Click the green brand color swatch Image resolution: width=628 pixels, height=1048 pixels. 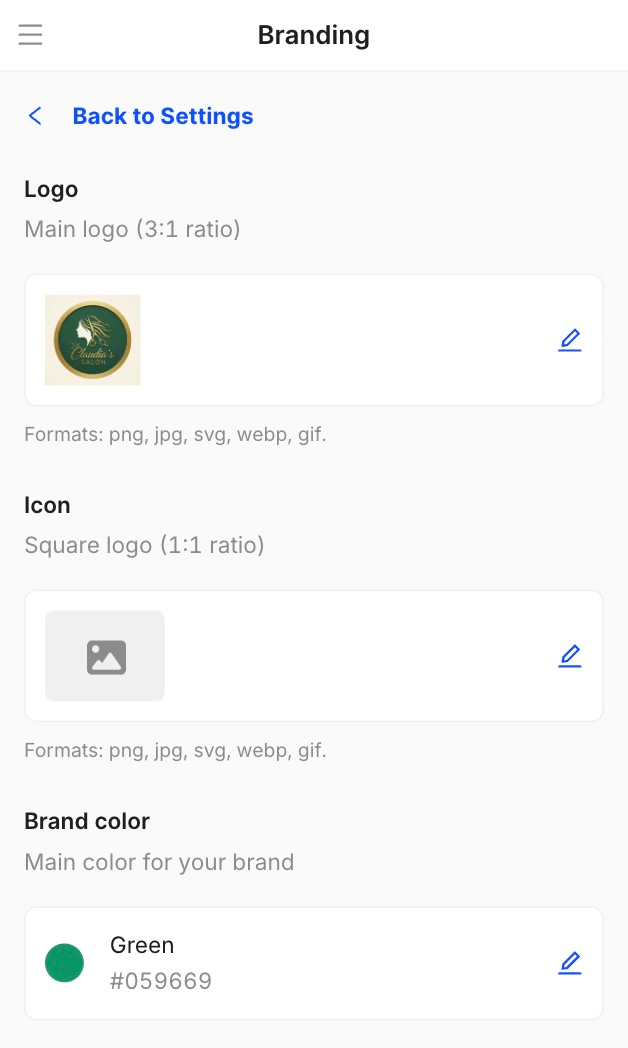(x=64, y=963)
